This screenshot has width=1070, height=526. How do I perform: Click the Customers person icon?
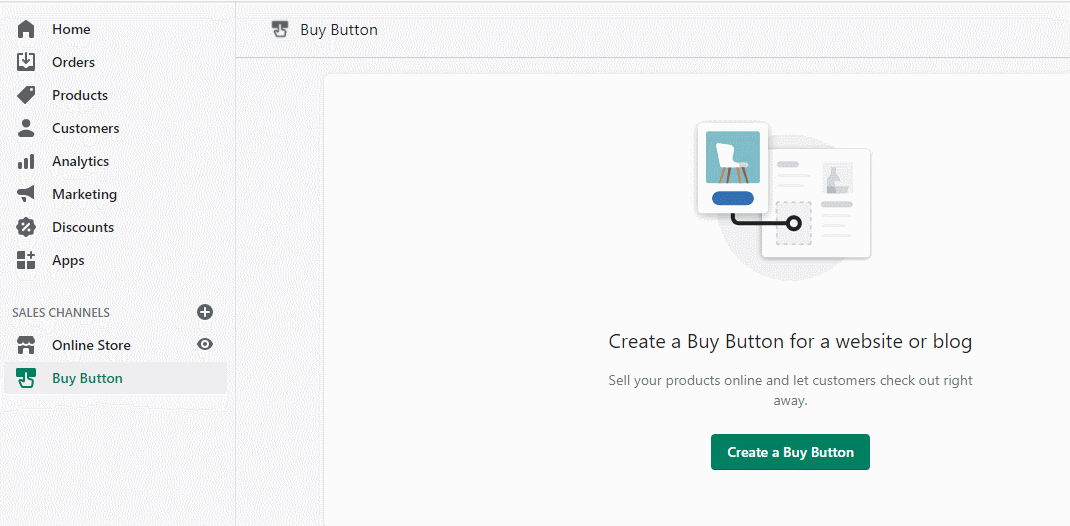tap(26, 128)
